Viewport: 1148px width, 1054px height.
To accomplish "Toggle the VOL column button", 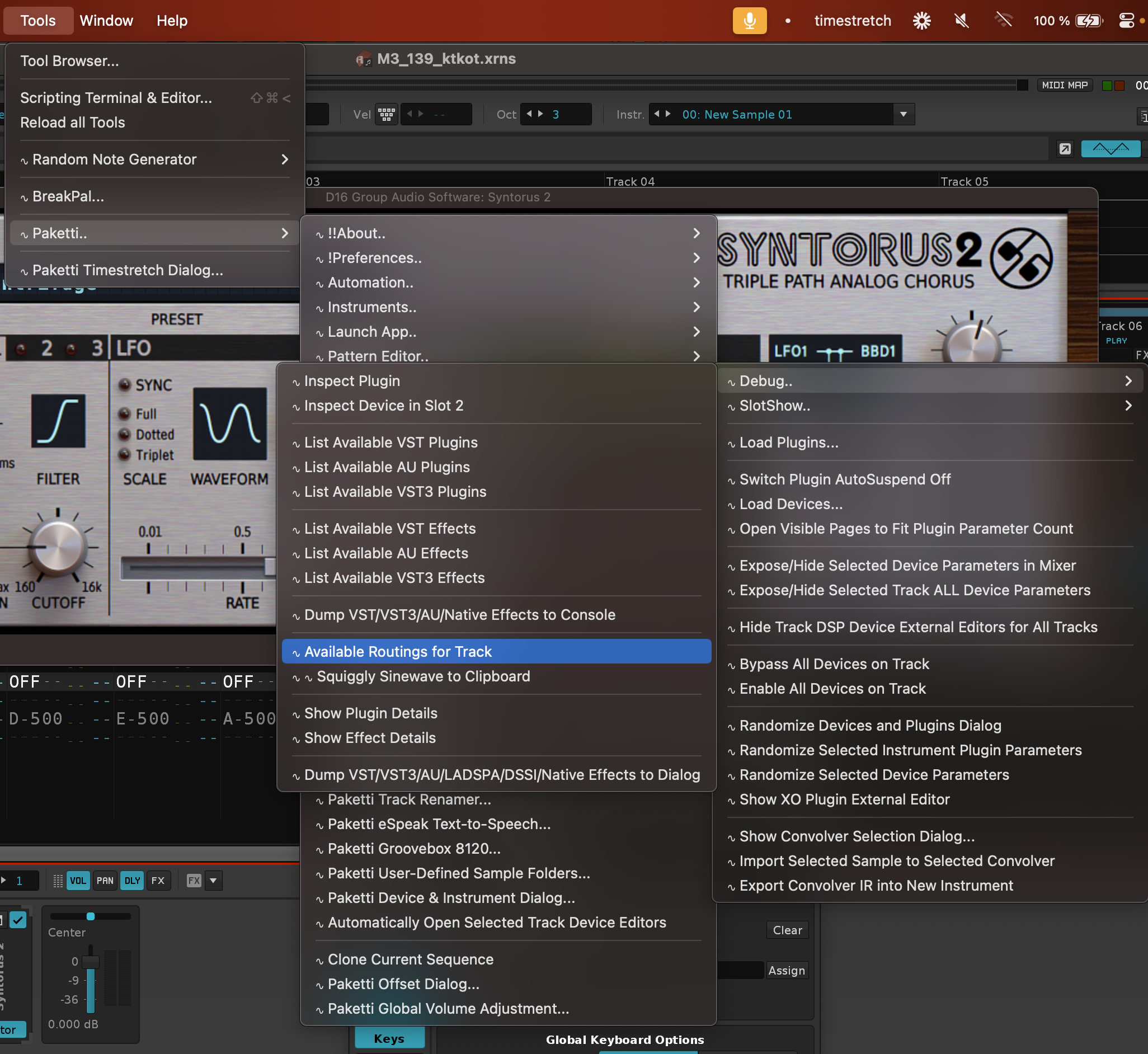I will coord(78,881).
